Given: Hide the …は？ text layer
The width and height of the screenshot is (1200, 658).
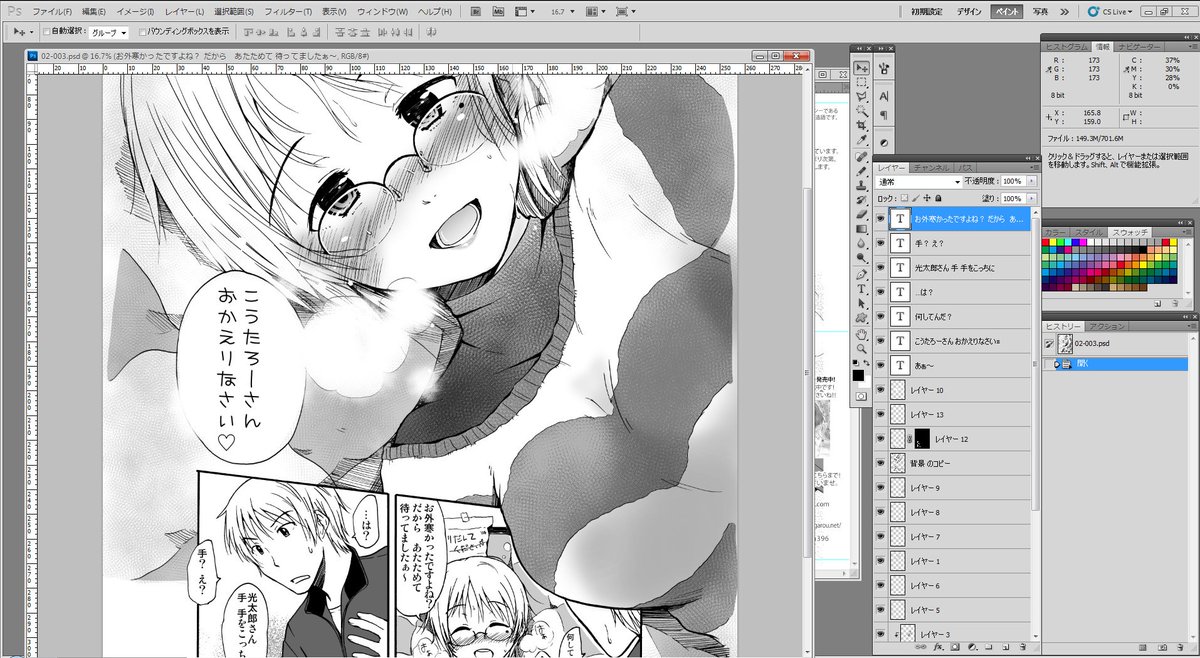Looking at the screenshot, I should [881, 292].
